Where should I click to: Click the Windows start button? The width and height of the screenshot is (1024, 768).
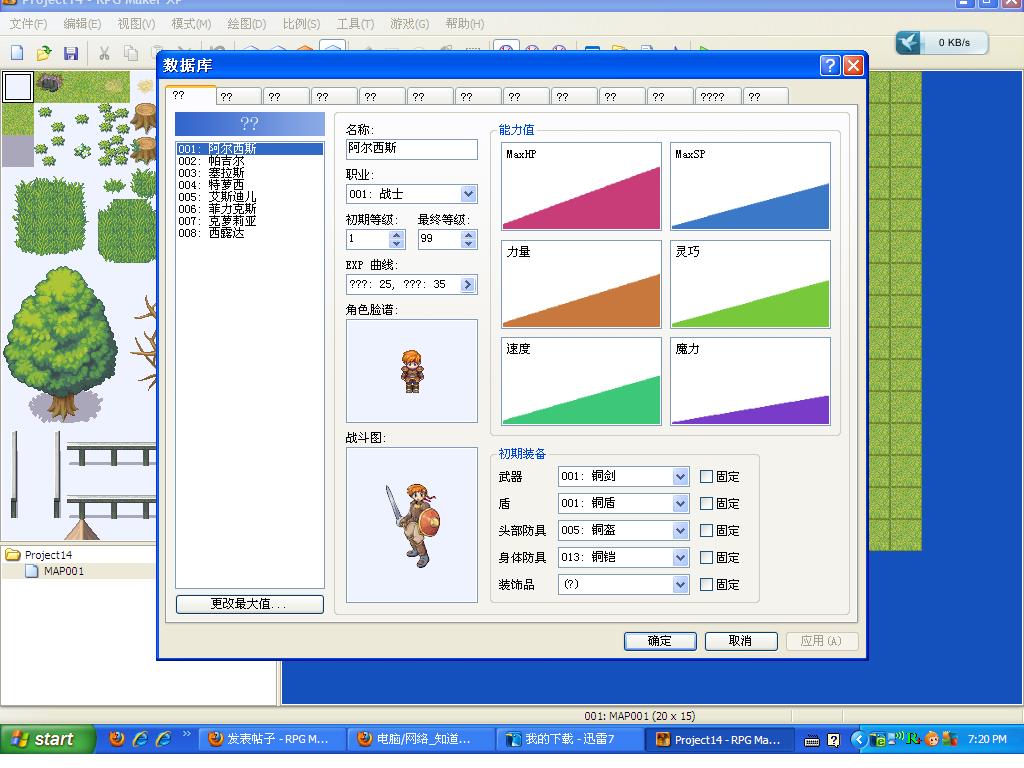(x=48, y=739)
